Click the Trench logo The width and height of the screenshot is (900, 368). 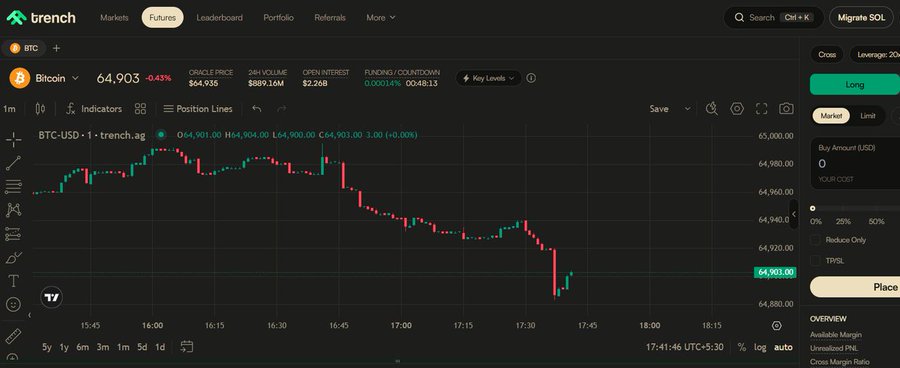pos(41,18)
